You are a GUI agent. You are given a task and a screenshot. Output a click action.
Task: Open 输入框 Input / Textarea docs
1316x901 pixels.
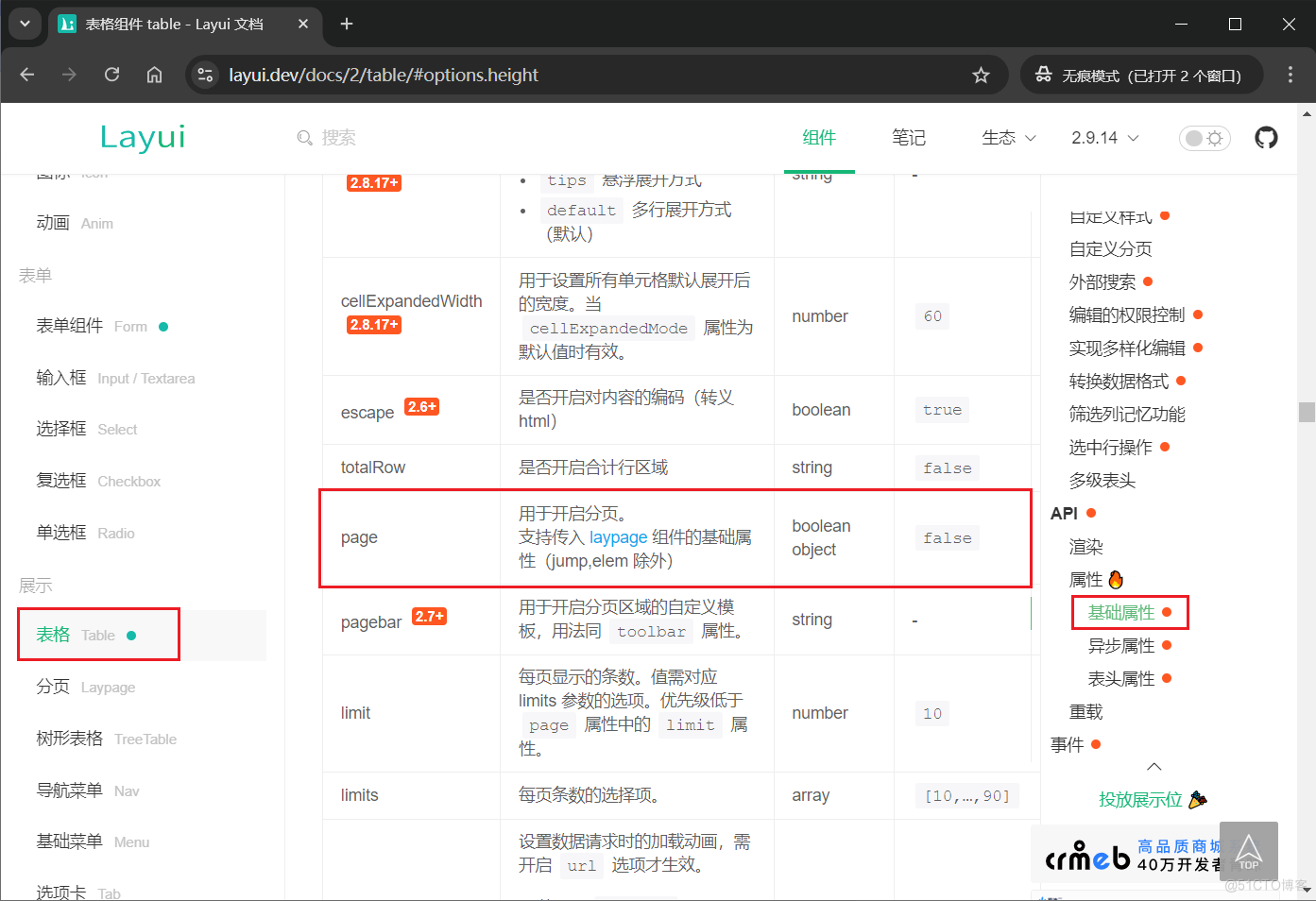pos(115,378)
